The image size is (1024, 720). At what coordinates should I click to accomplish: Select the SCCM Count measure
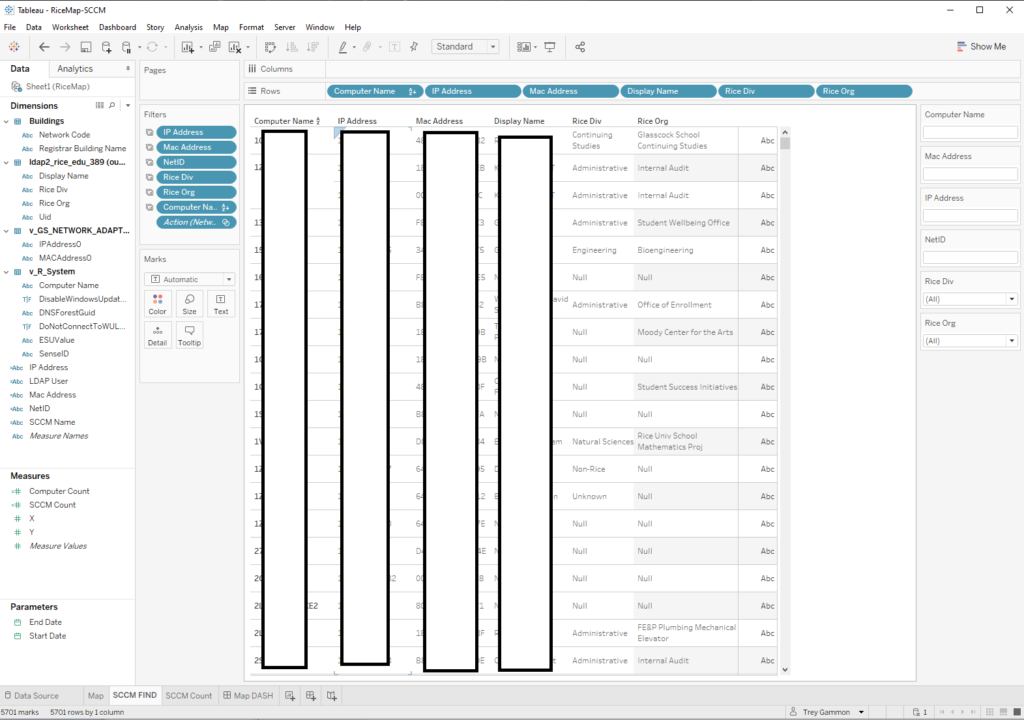pos(52,505)
